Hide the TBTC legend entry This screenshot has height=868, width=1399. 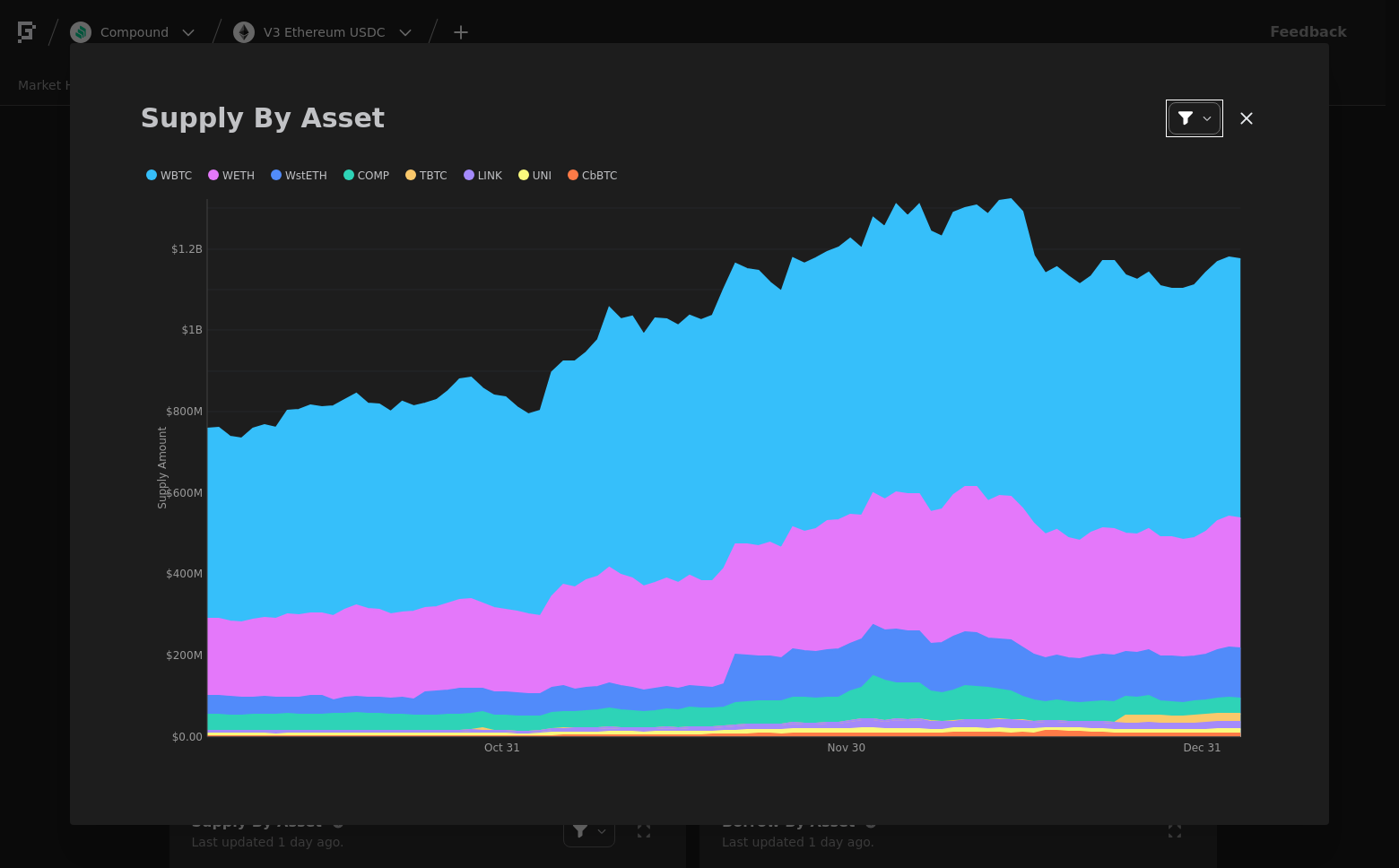tap(426, 176)
